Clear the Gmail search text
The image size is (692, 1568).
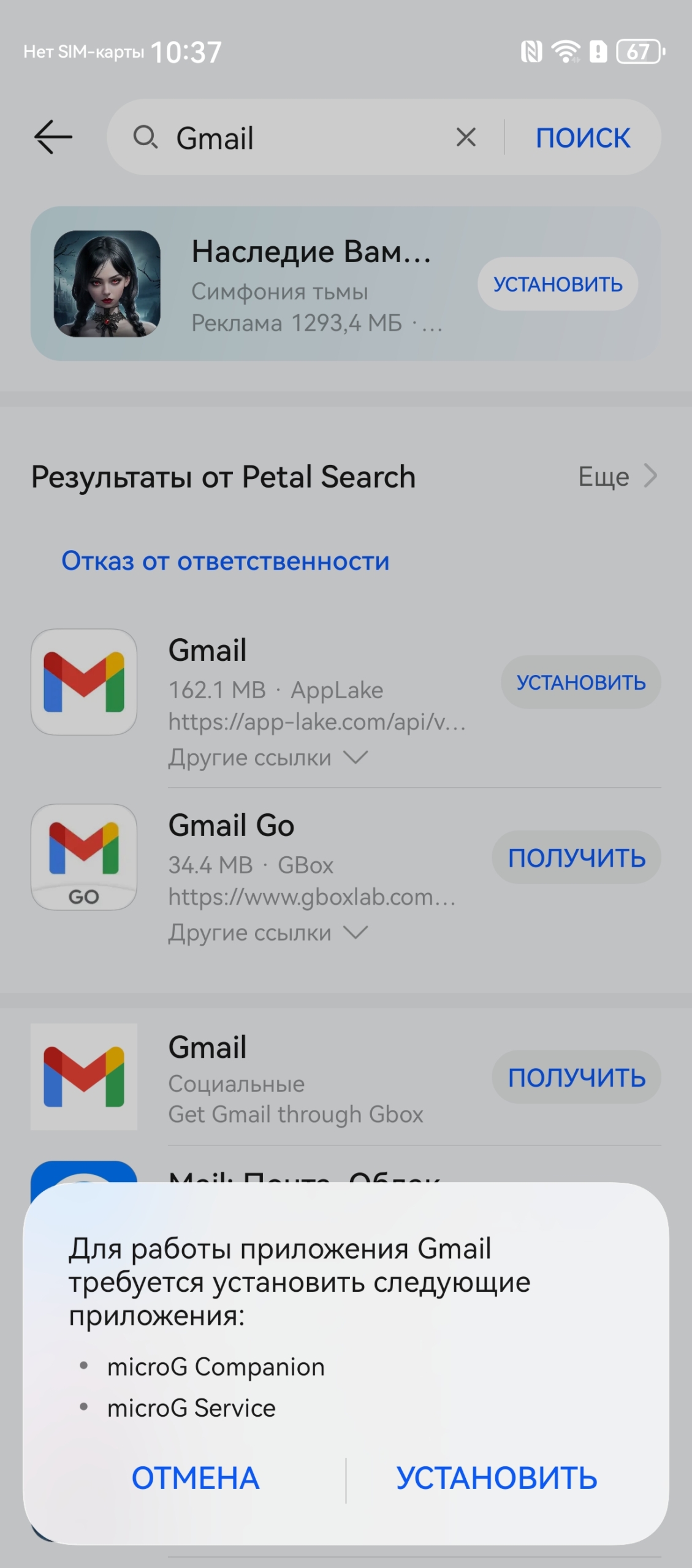tap(466, 137)
